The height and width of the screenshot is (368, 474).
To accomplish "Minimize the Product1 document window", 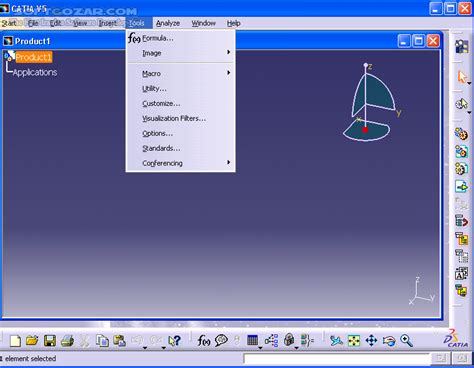I will pos(404,41).
